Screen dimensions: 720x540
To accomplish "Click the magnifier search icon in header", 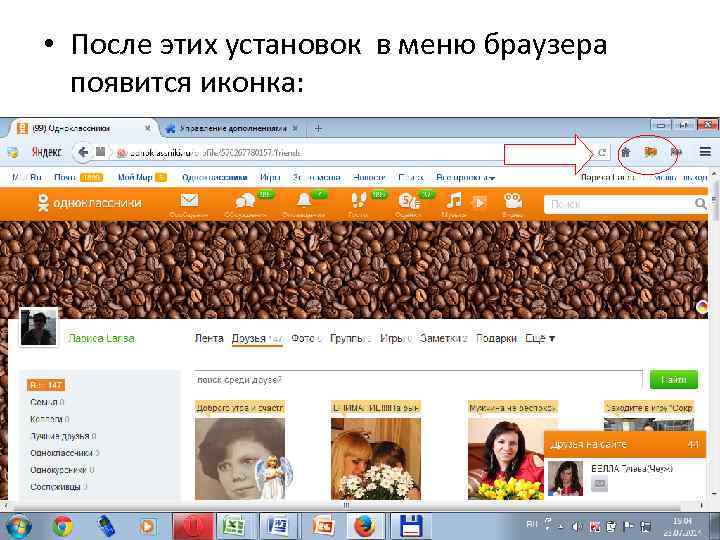I will 701,203.
